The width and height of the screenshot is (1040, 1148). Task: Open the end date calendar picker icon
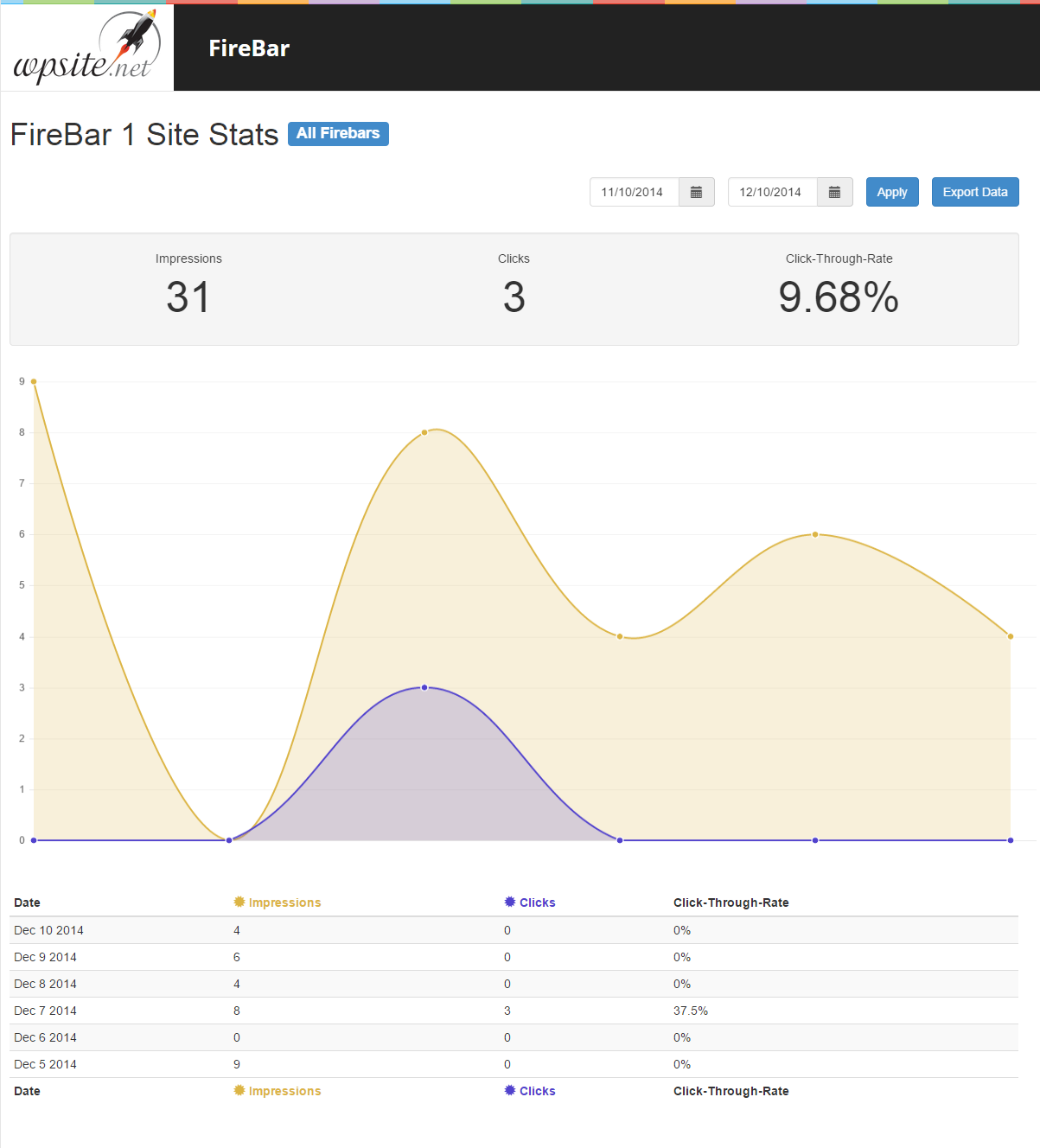point(834,192)
